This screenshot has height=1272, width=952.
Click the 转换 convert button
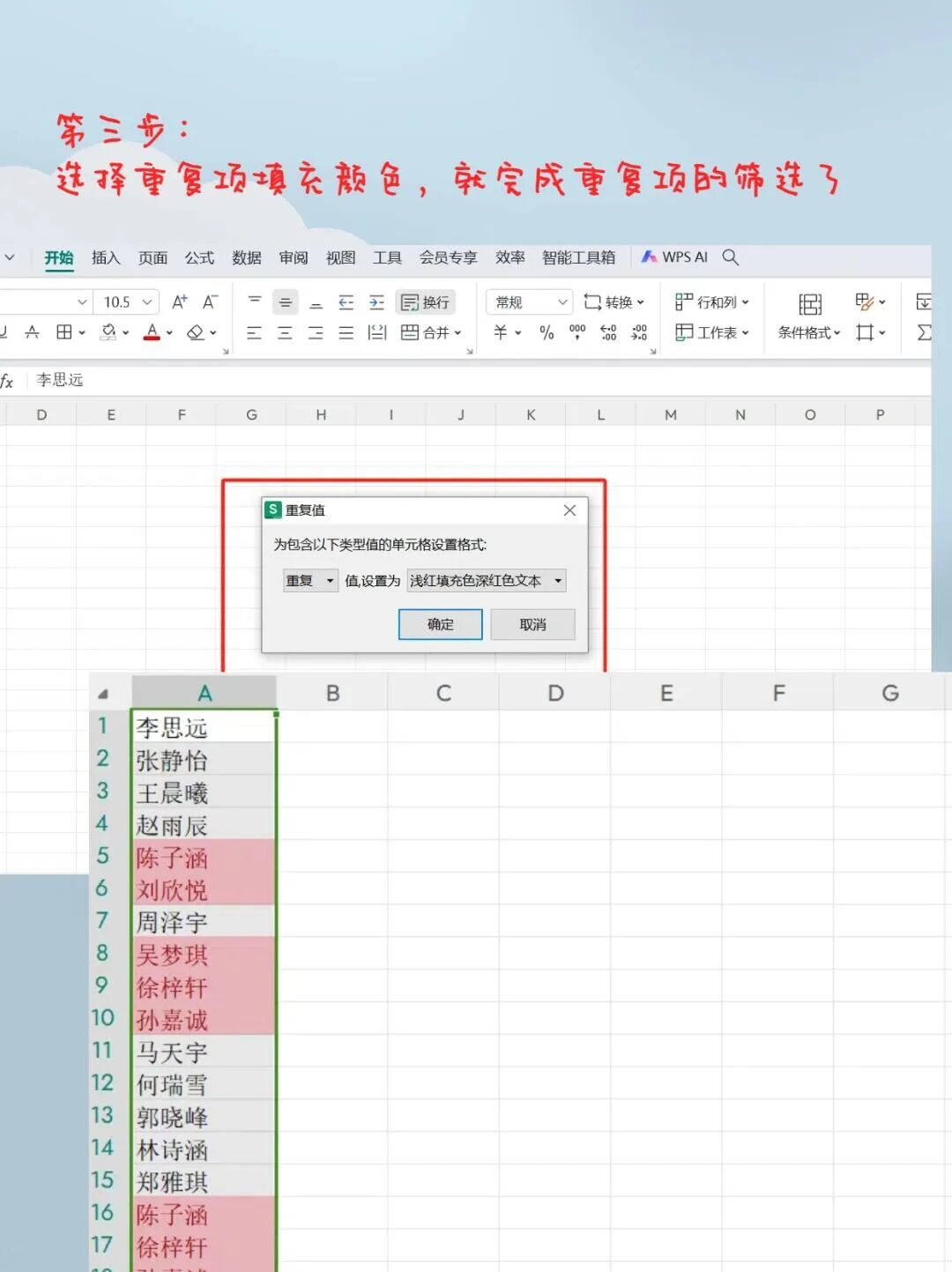coord(614,302)
